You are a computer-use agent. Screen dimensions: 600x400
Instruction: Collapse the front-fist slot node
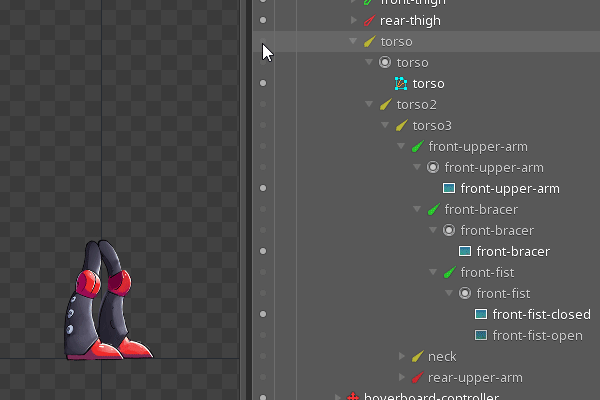point(450,294)
